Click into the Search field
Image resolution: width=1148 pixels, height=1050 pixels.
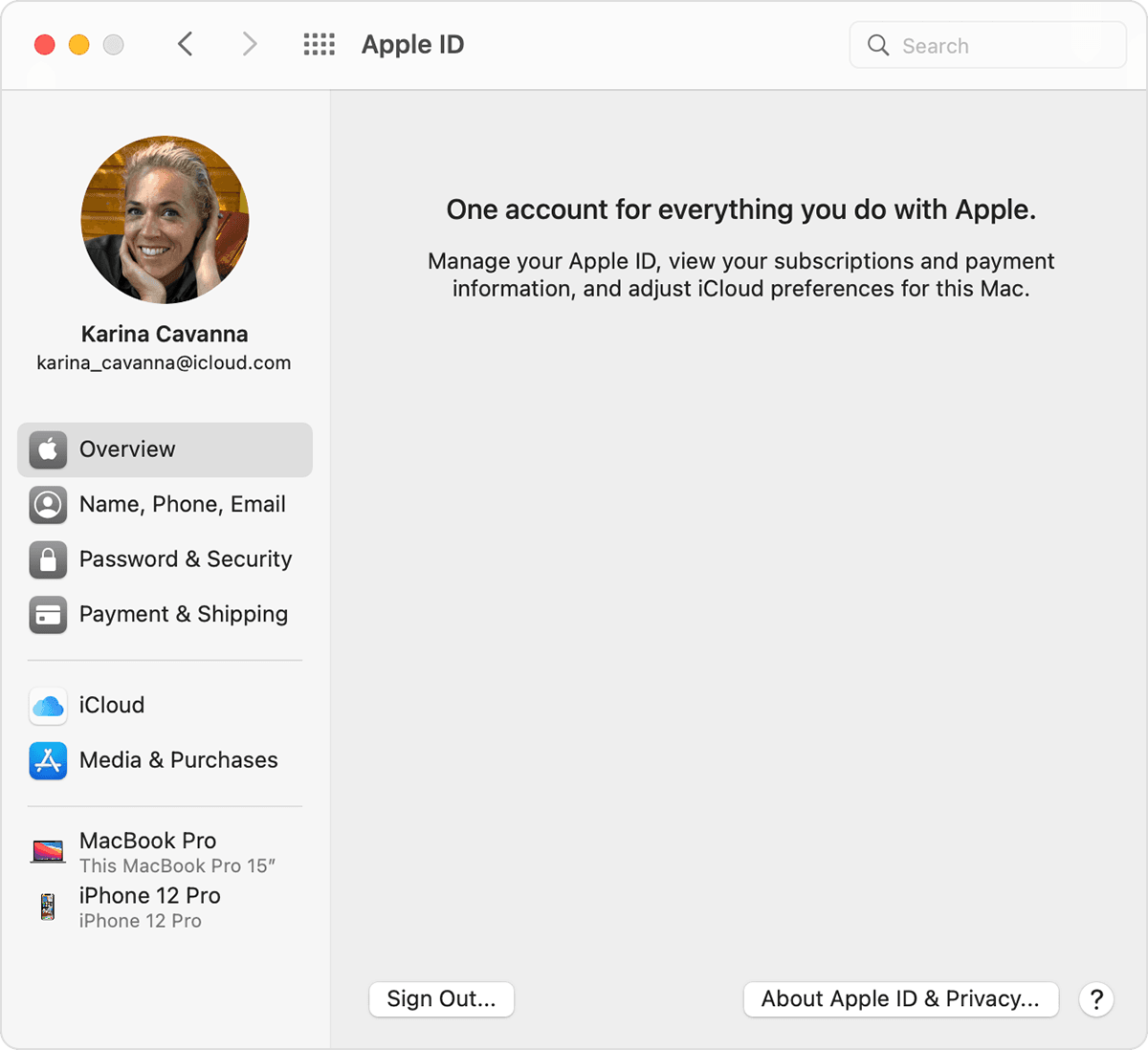tap(988, 45)
